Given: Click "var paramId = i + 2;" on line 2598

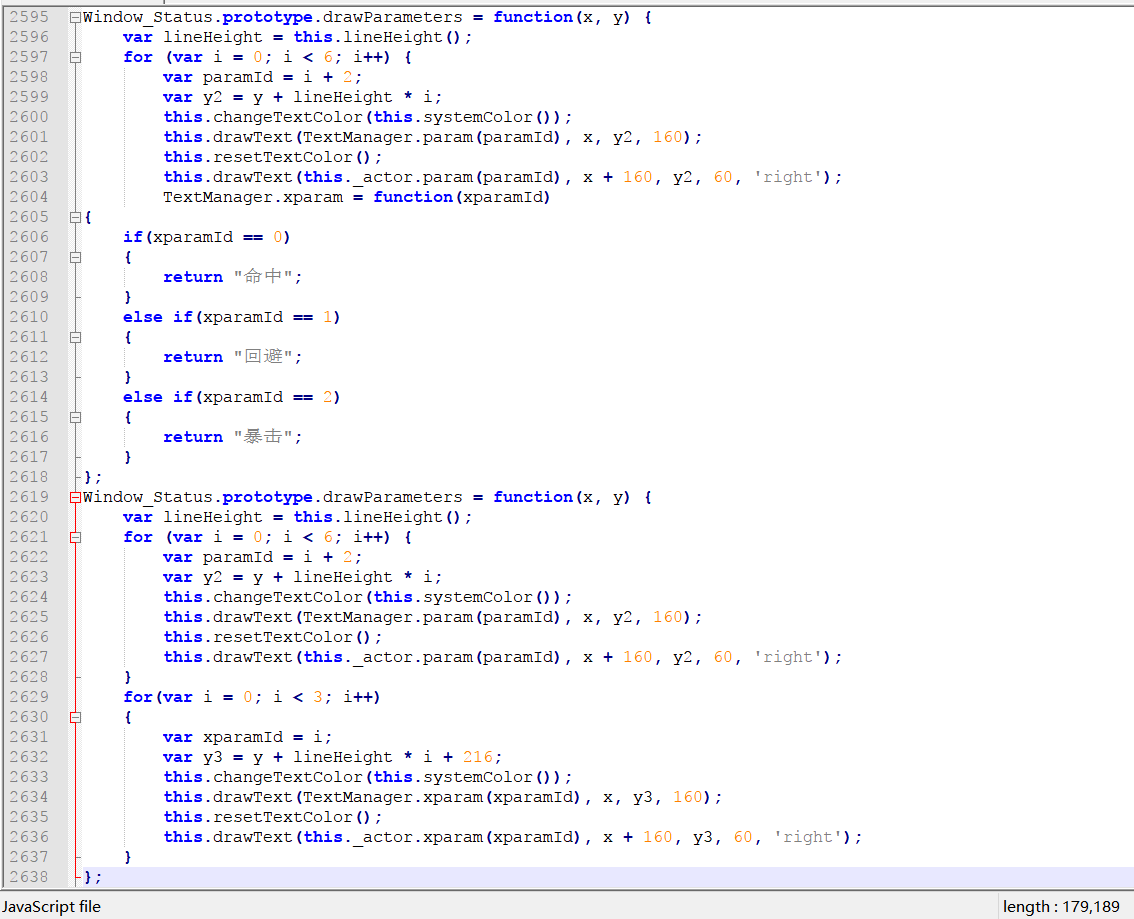Looking at the screenshot, I should pyautogui.click(x=263, y=77).
